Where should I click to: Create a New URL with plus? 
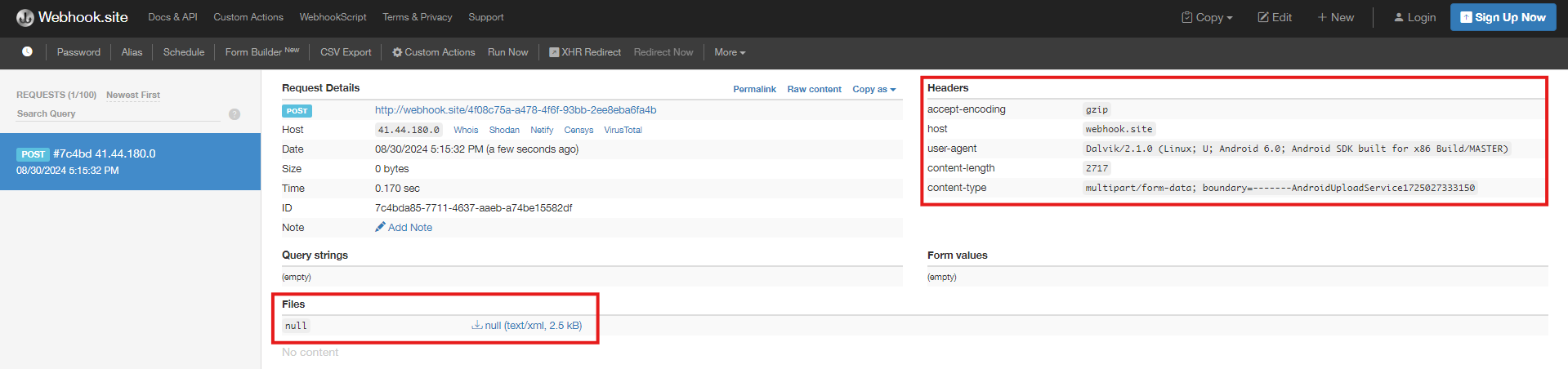1335,17
